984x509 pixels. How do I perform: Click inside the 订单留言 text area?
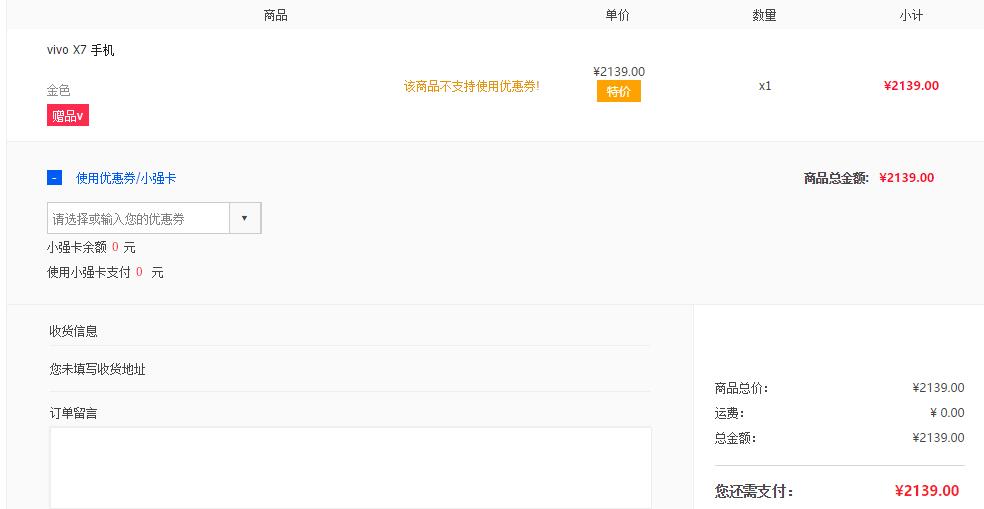coord(350,468)
